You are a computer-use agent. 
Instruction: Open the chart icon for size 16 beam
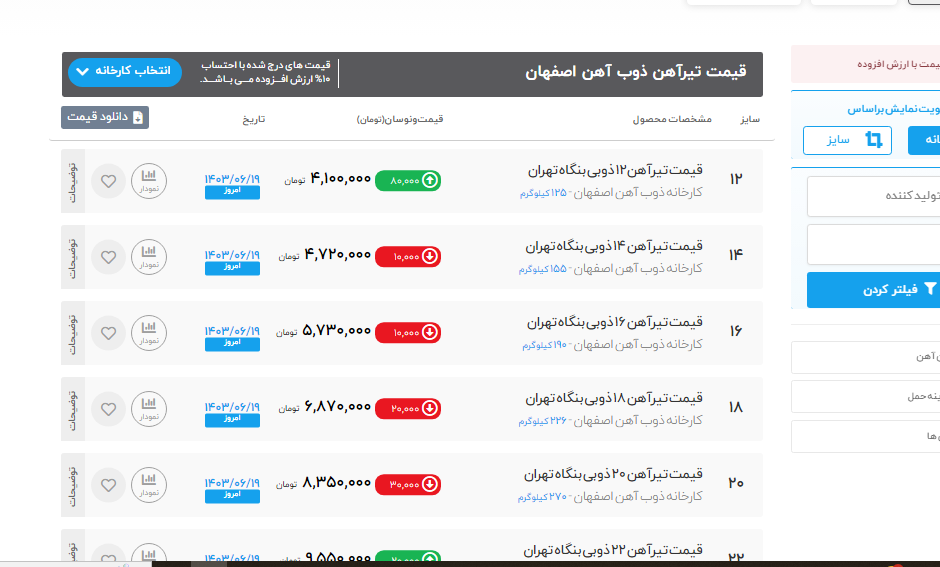click(x=149, y=332)
